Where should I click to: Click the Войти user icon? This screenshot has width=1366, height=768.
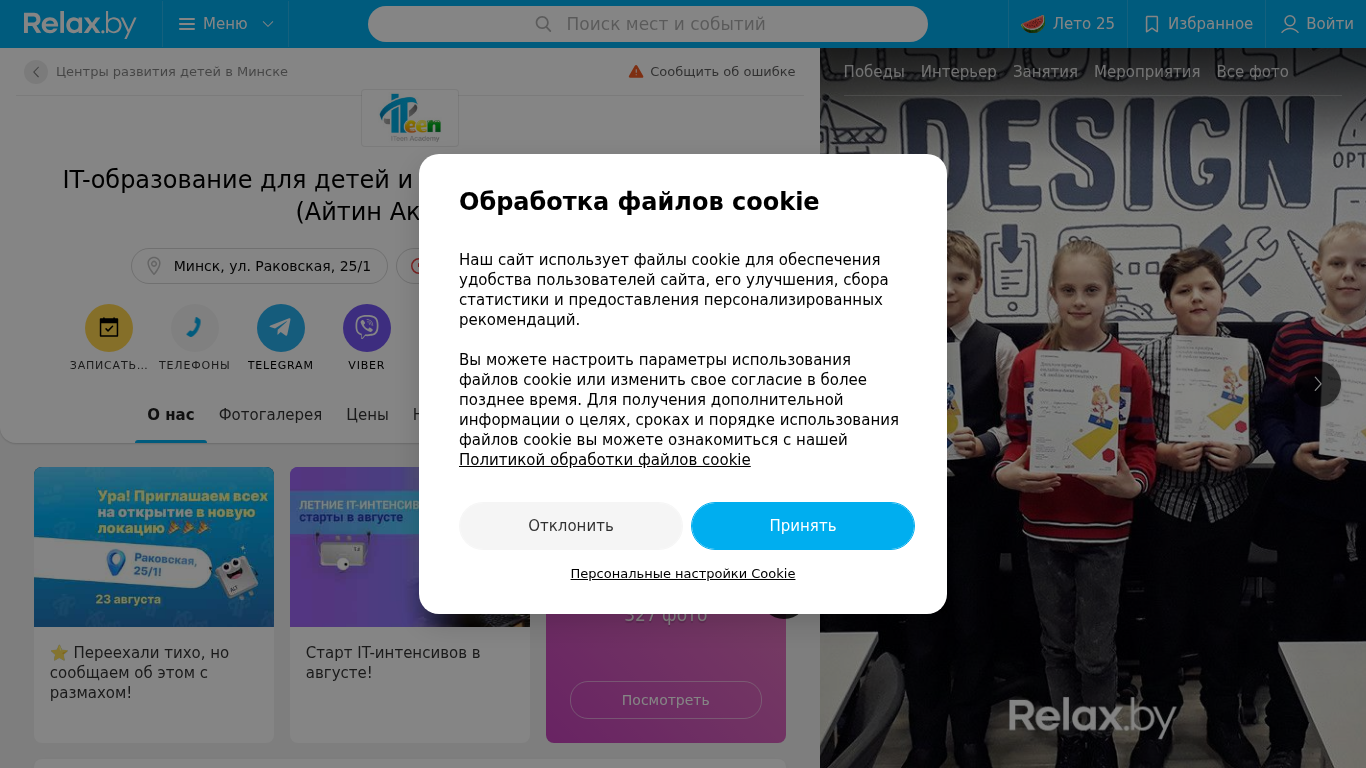pos(1290,24)
